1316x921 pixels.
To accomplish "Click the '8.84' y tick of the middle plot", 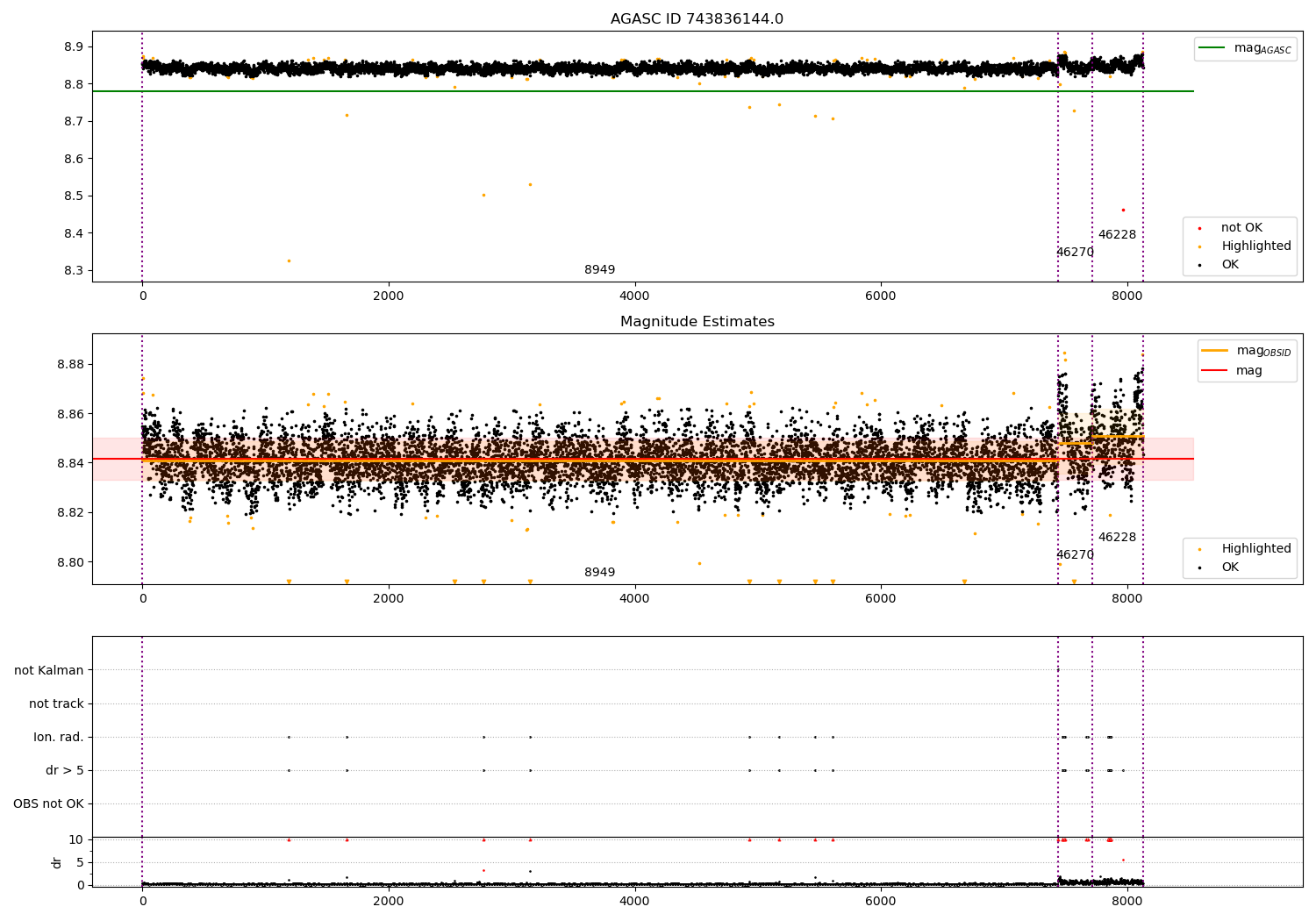I will 71,463.
